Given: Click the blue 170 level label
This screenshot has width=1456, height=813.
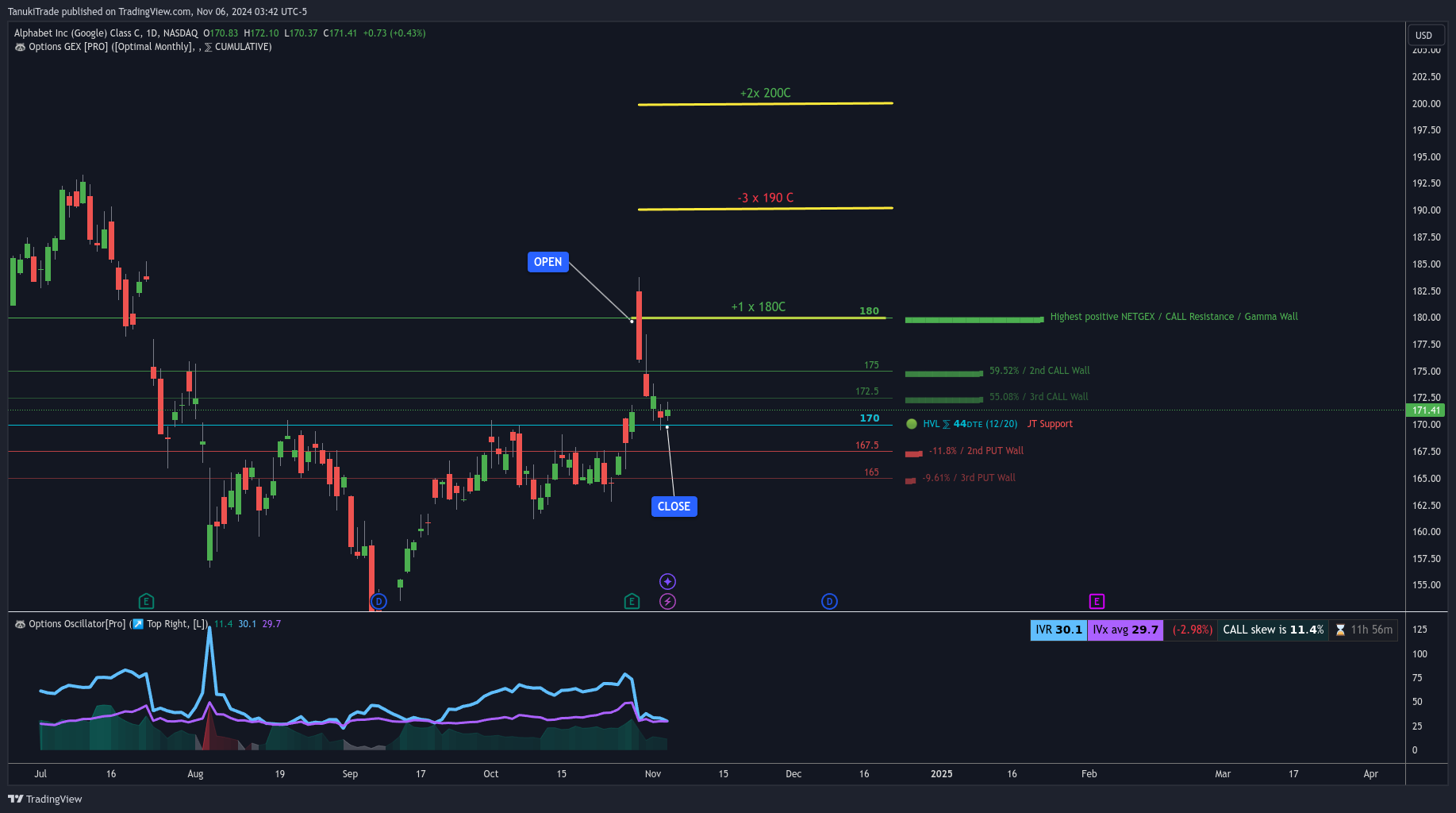Looking at the screenshot, I should coord(870,418).
